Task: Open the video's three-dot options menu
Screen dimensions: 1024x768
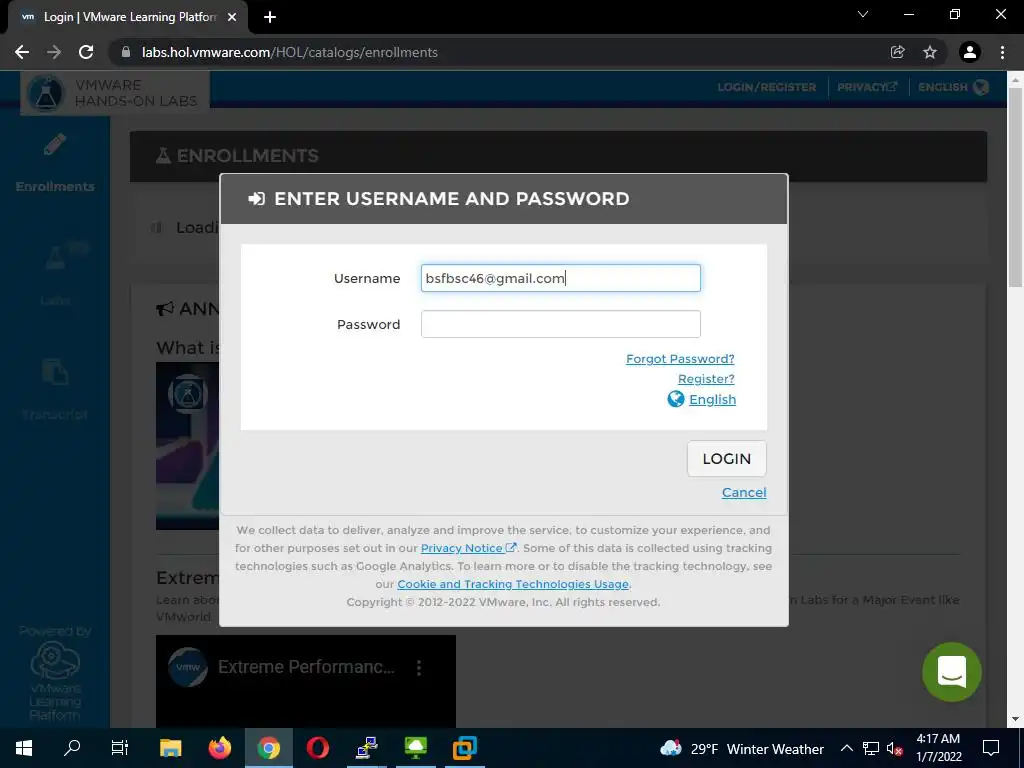Action: [x=419, y=667]
